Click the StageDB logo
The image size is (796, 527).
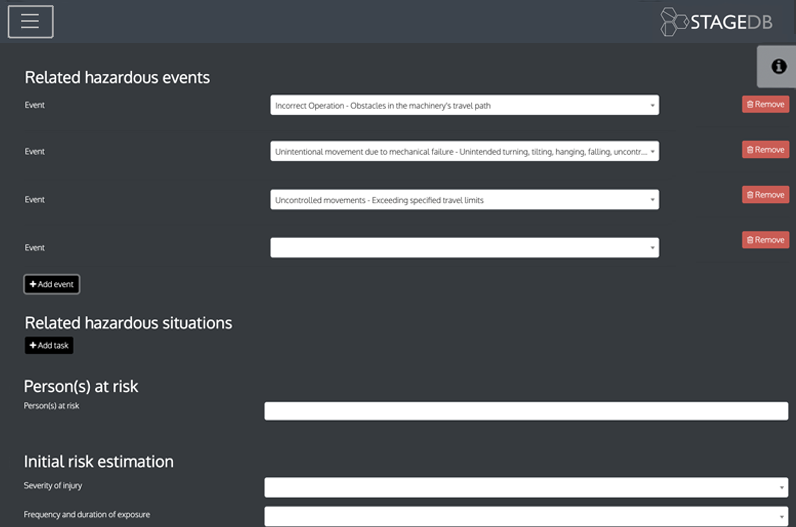click(716, 21)
